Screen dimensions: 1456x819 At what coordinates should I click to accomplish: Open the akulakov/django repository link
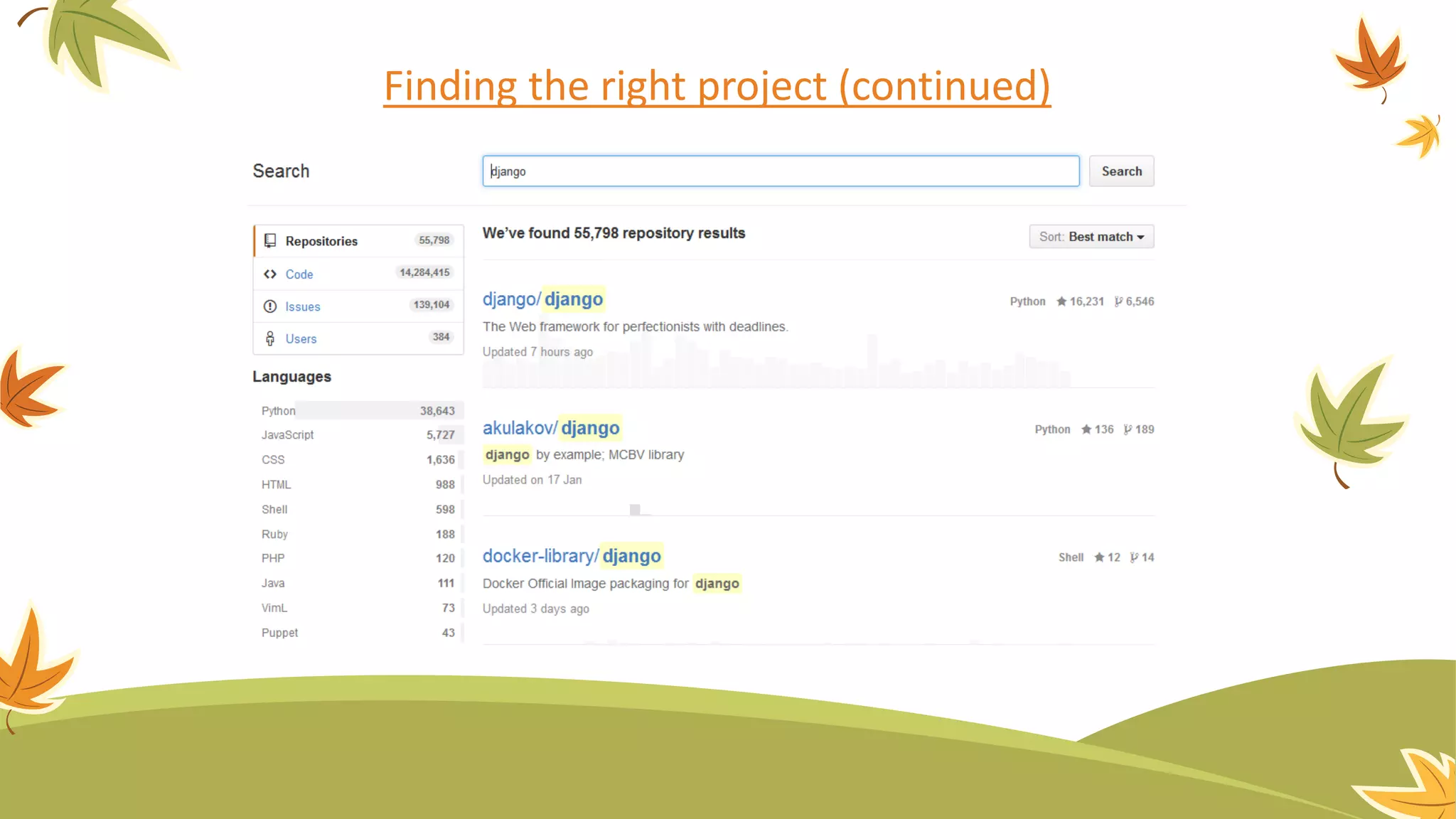tap(551, 428)
